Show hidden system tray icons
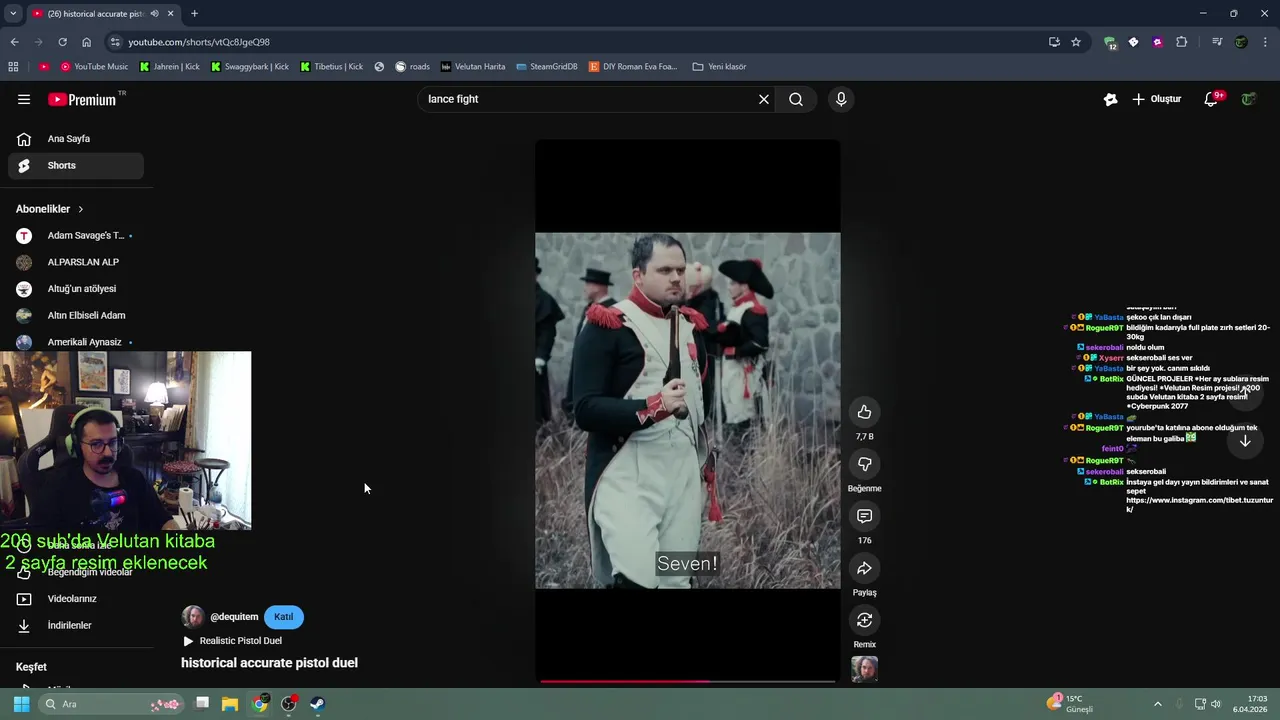1280x720 pixels. coord(1158,704)
